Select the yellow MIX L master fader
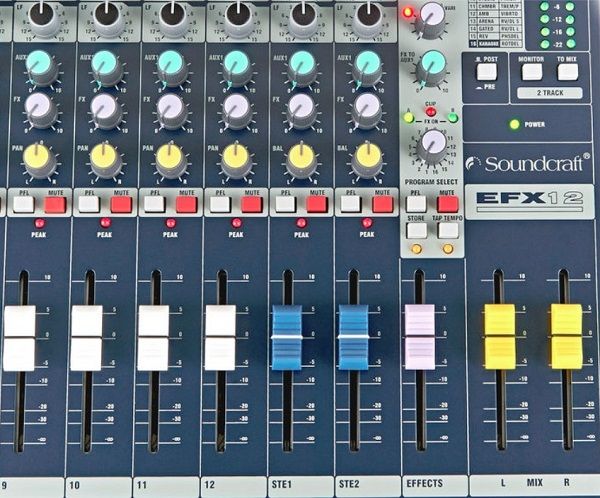 point(500,337)
